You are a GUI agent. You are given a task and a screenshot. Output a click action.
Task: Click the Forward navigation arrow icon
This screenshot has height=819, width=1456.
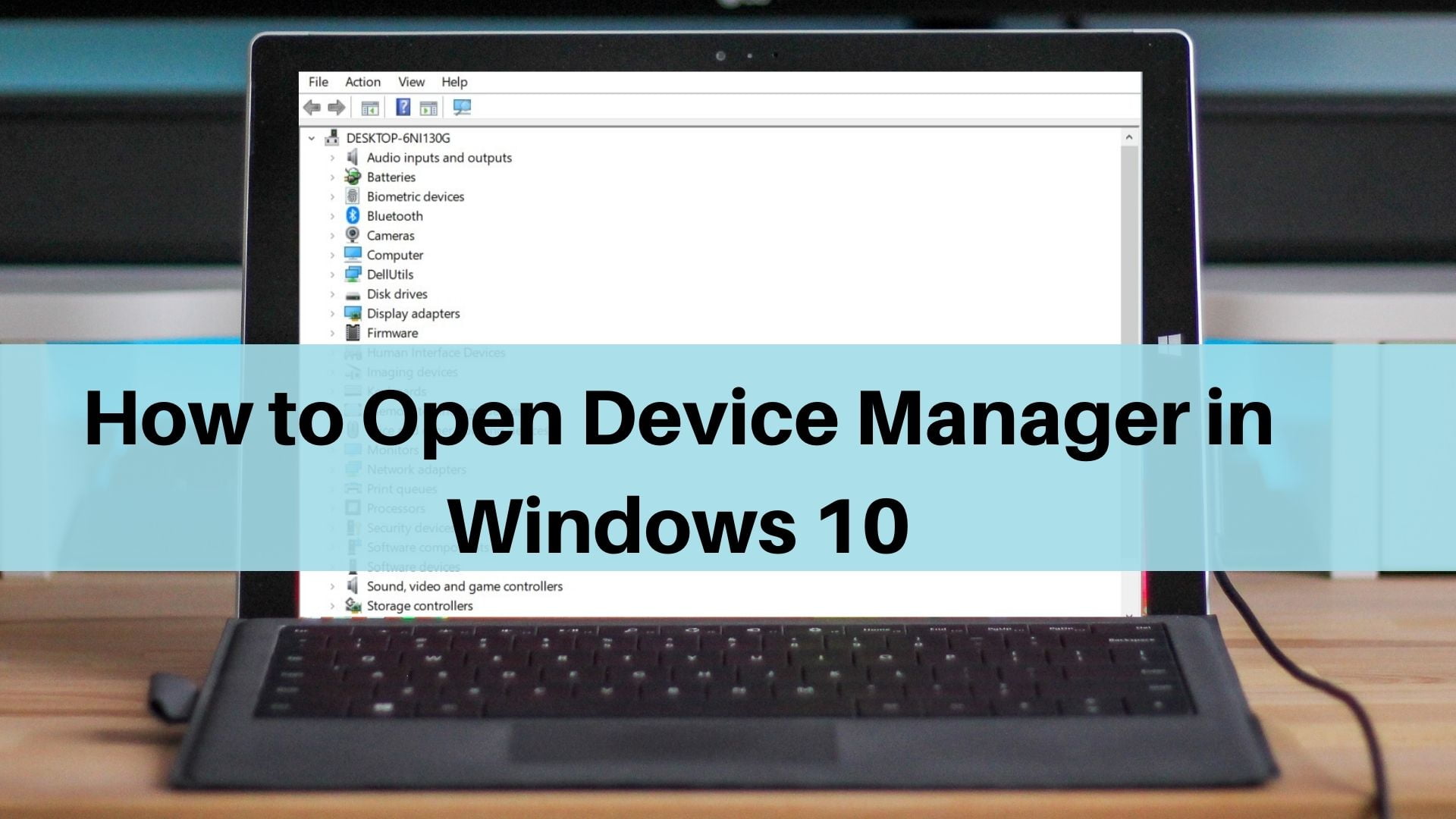[336, 107]
